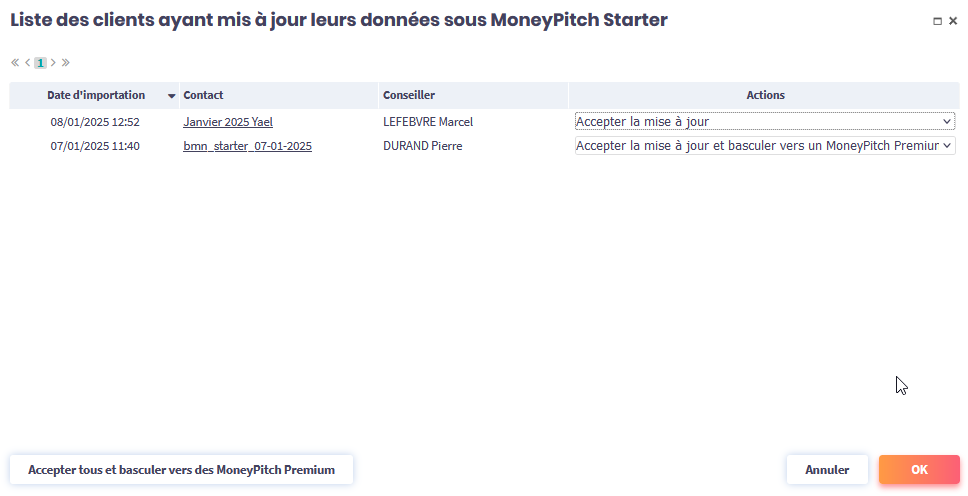Select page 1 in the pagination

tap(41, 62)
